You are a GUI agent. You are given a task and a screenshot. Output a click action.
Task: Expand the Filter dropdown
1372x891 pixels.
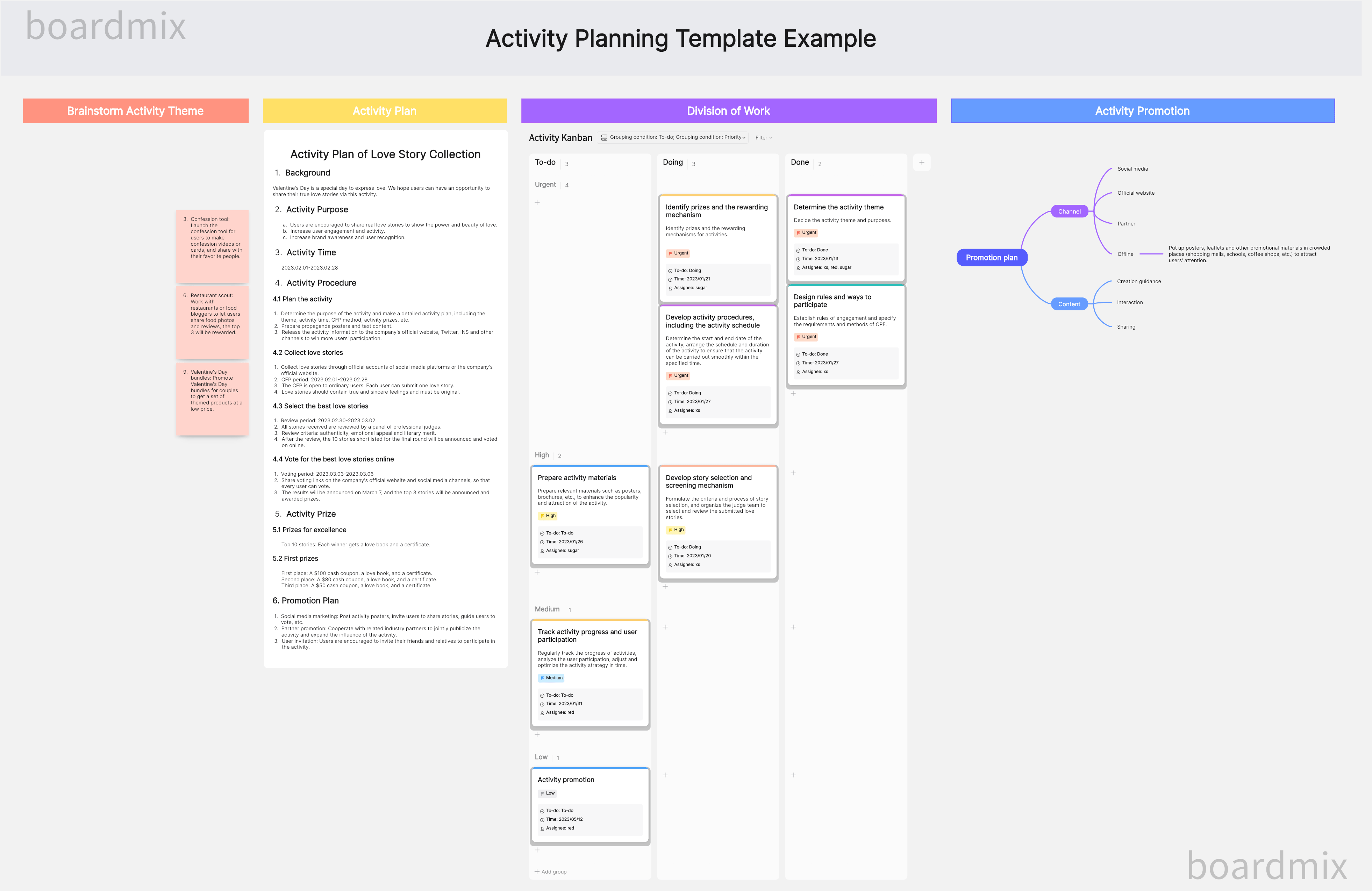click(x=763, y=138)
